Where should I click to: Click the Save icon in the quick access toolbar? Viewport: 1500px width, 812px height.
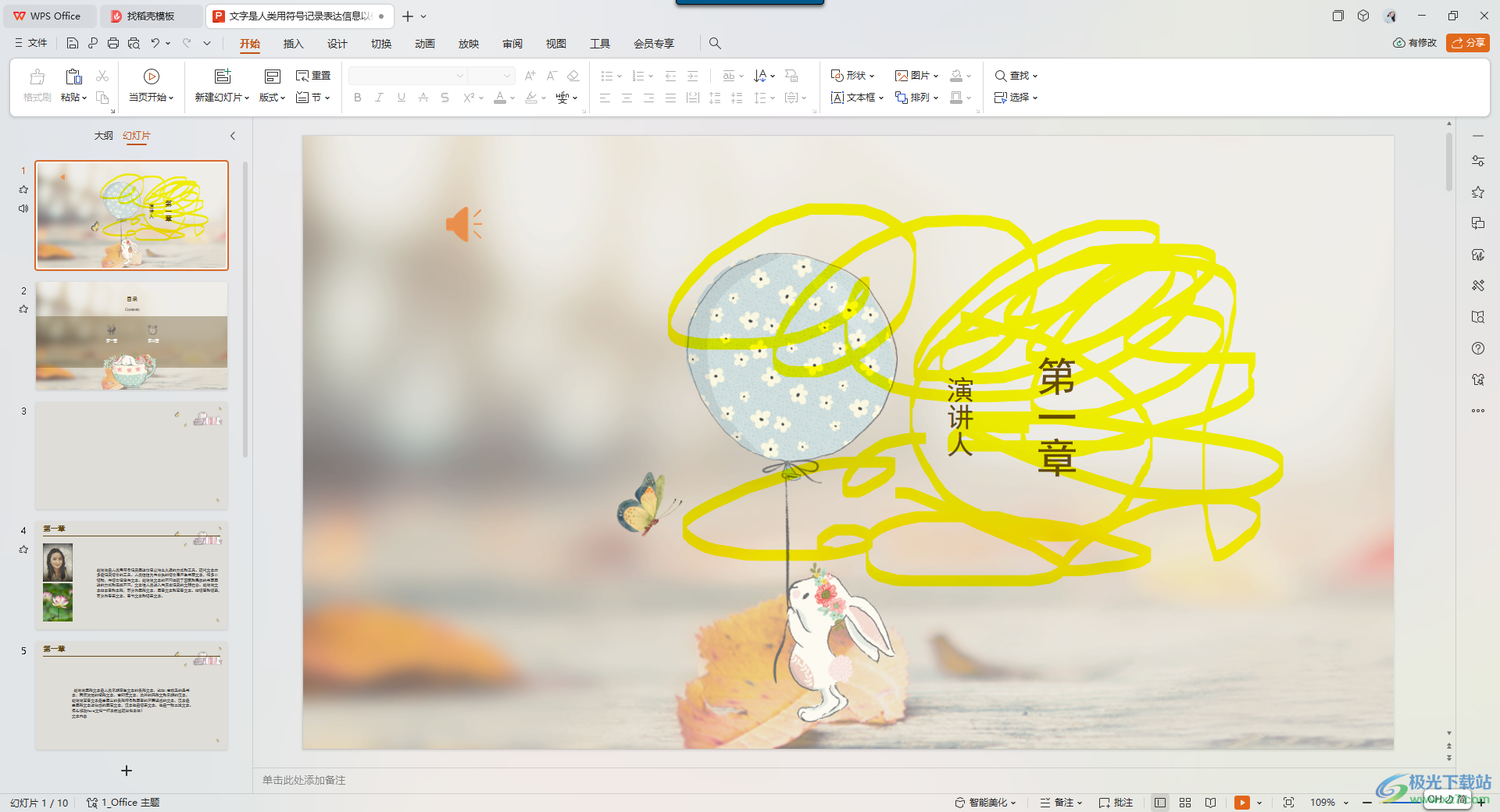pyautogui.click(x=73, y=43)
